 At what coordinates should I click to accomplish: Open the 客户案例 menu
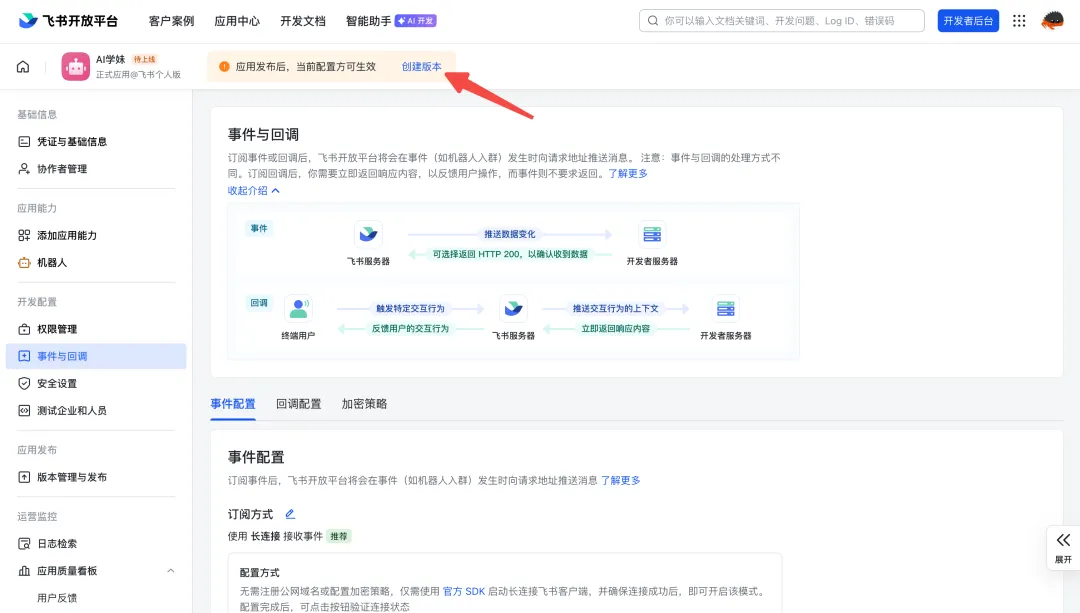point(172,21)
